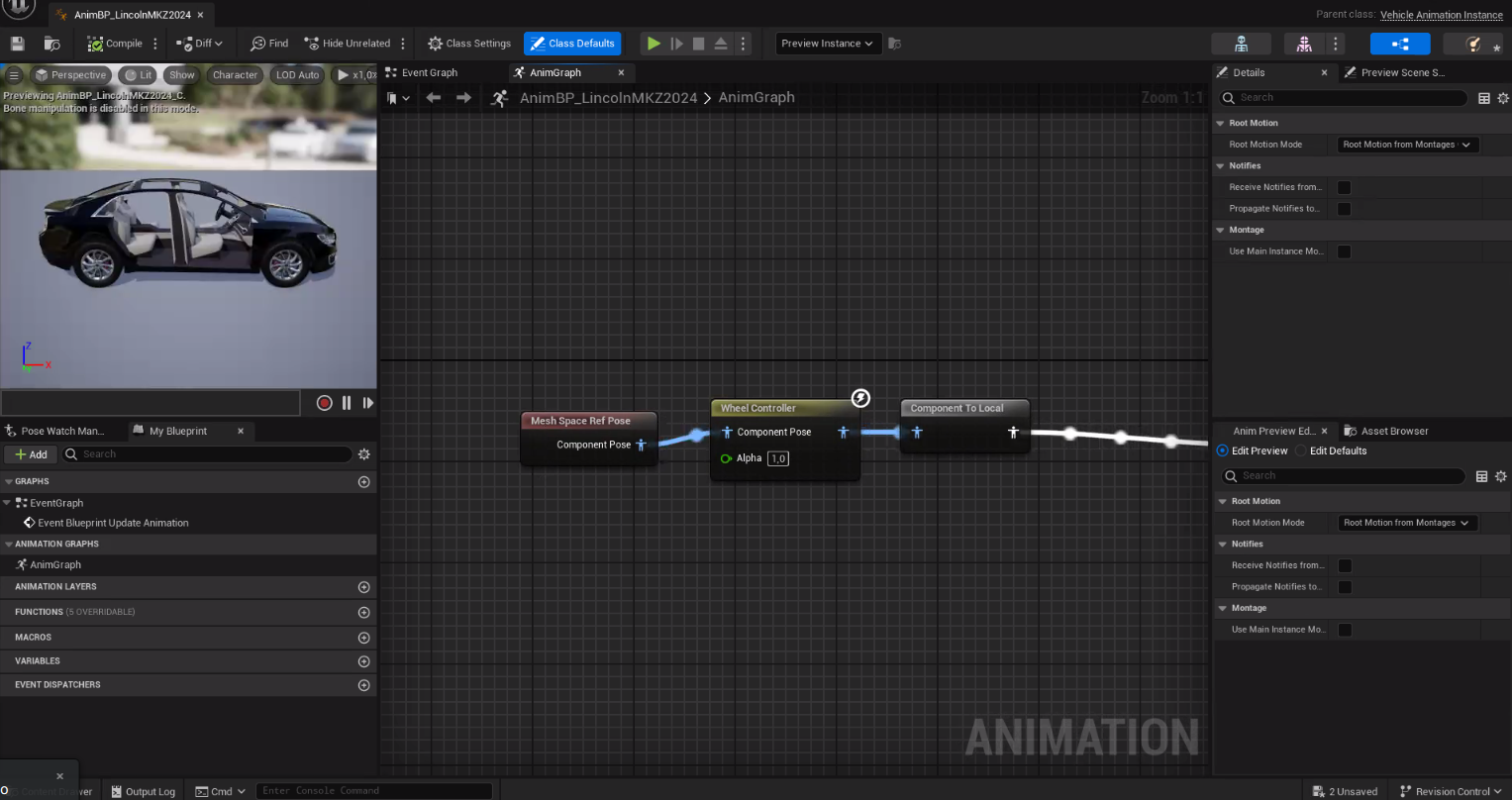Open Root Motion Mode dropdown in Details

point(1407,145)
